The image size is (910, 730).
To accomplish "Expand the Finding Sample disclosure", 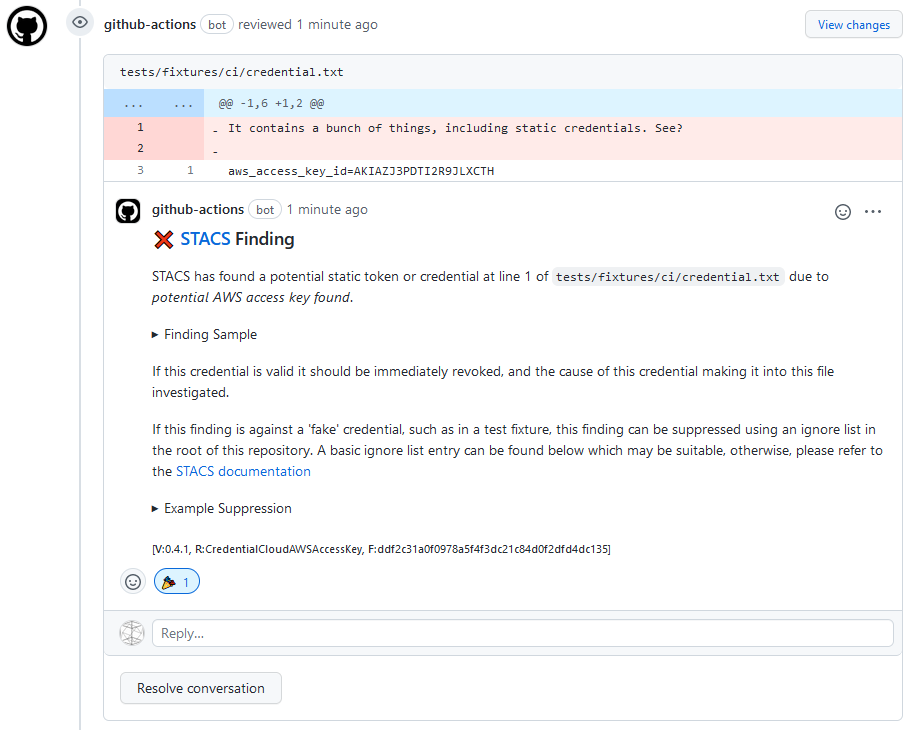I will [x=204, y=334].
